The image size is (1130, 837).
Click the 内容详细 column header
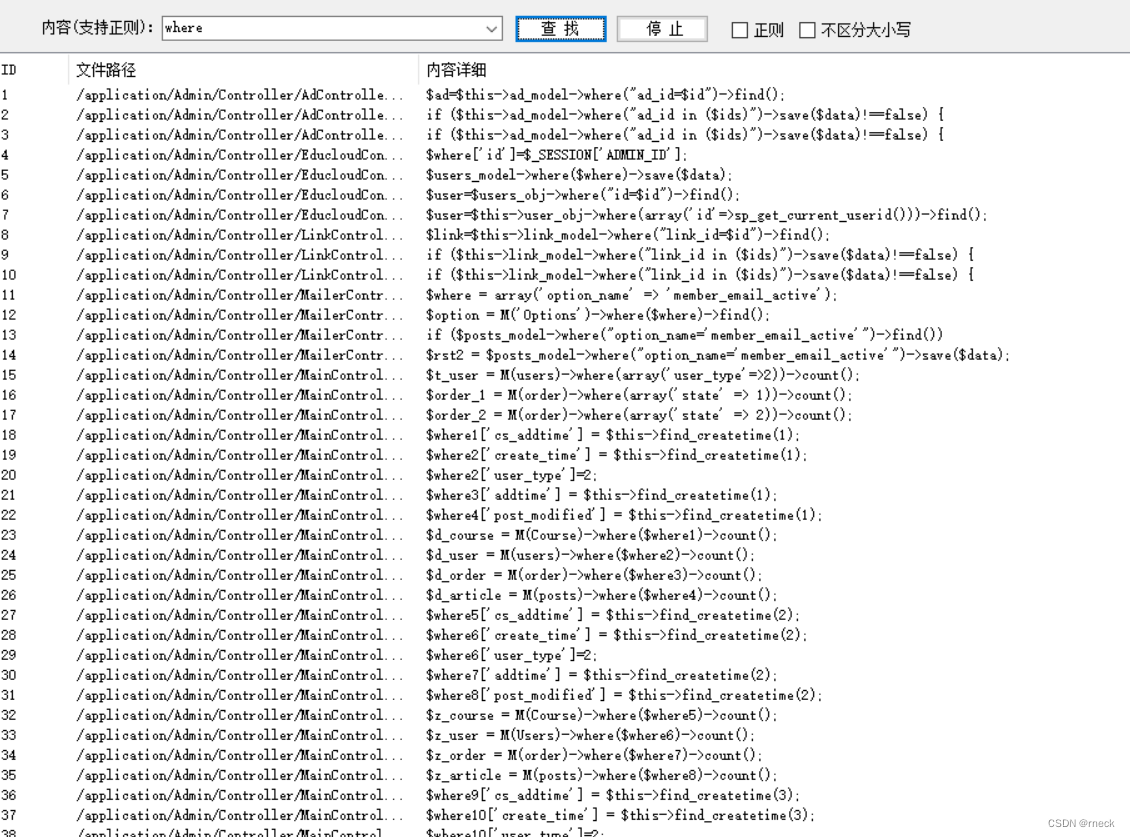pos(460,69)
